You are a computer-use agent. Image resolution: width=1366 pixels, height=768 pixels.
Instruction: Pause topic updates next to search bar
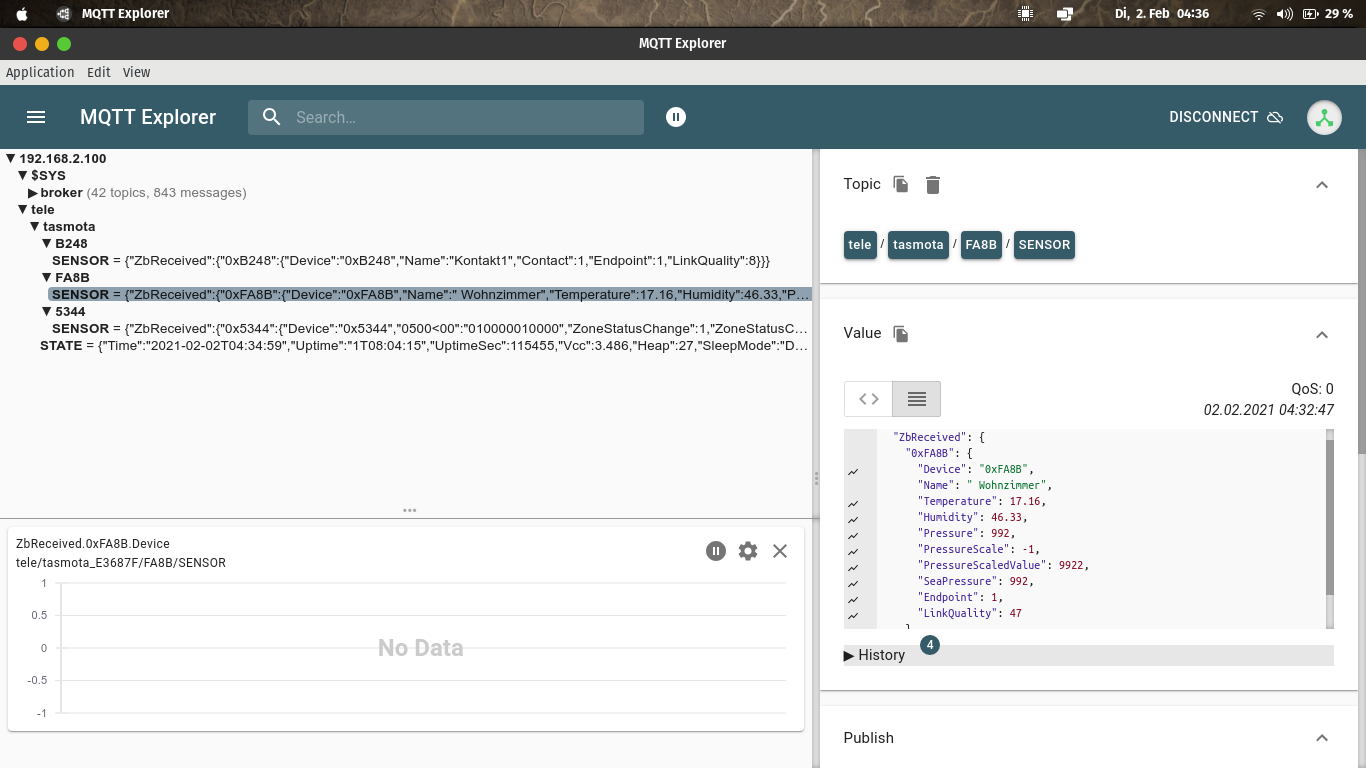click(676, 117)
